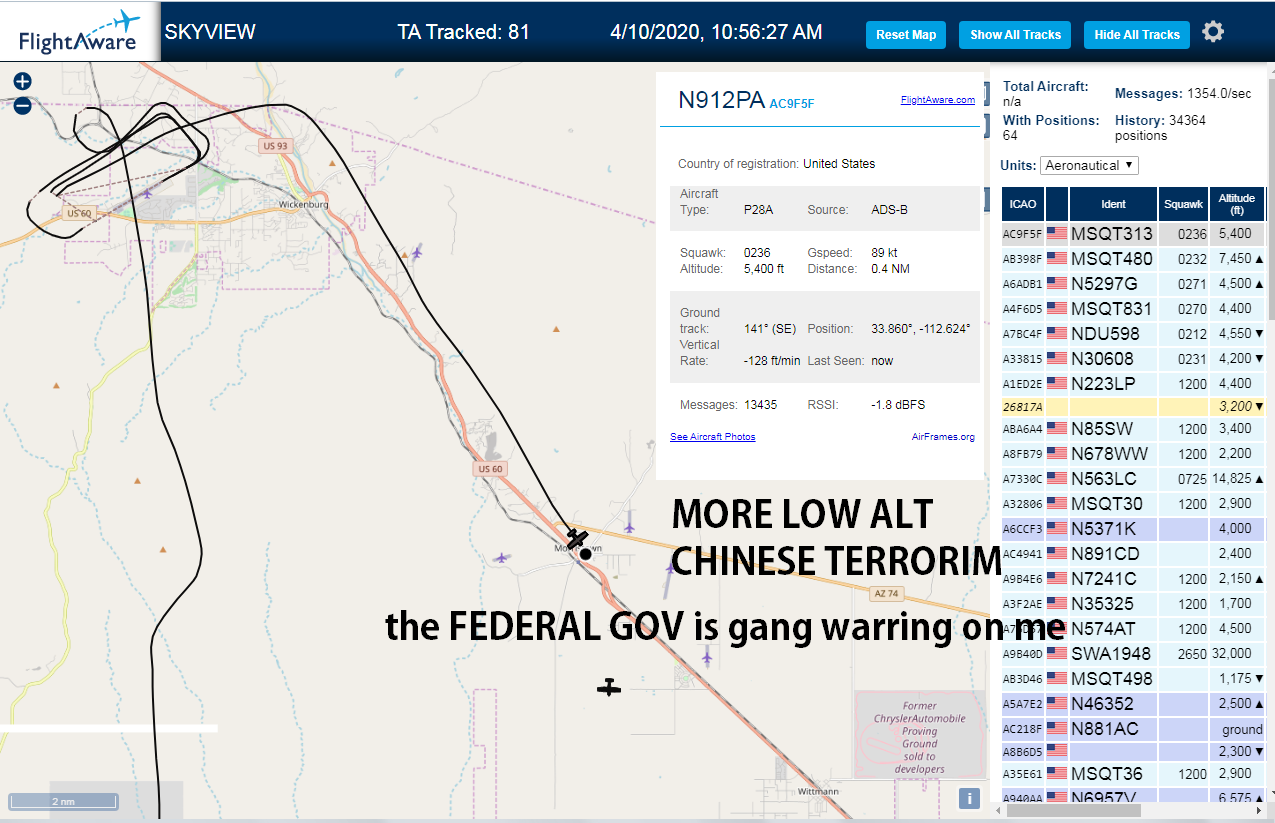Select the N46352 aircraft row
The width and height of the screenshot is (1275, 823).
pyautogui.click(x=1133, y=704)
